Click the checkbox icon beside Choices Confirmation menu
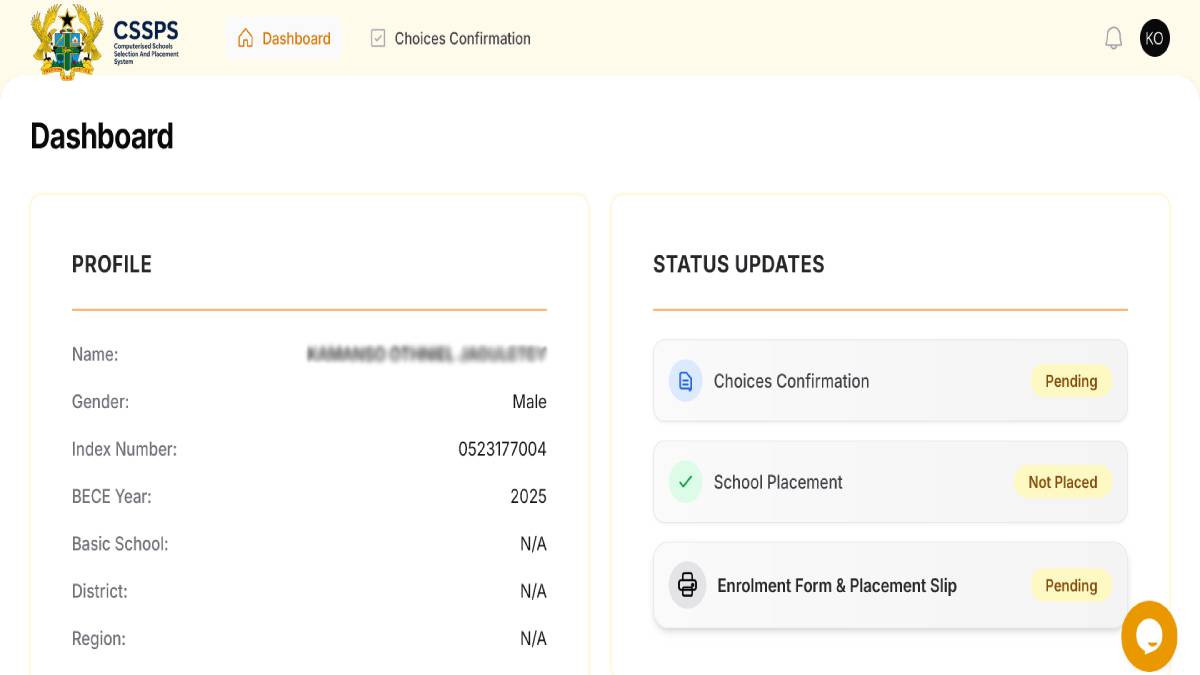 pos(377,38)
